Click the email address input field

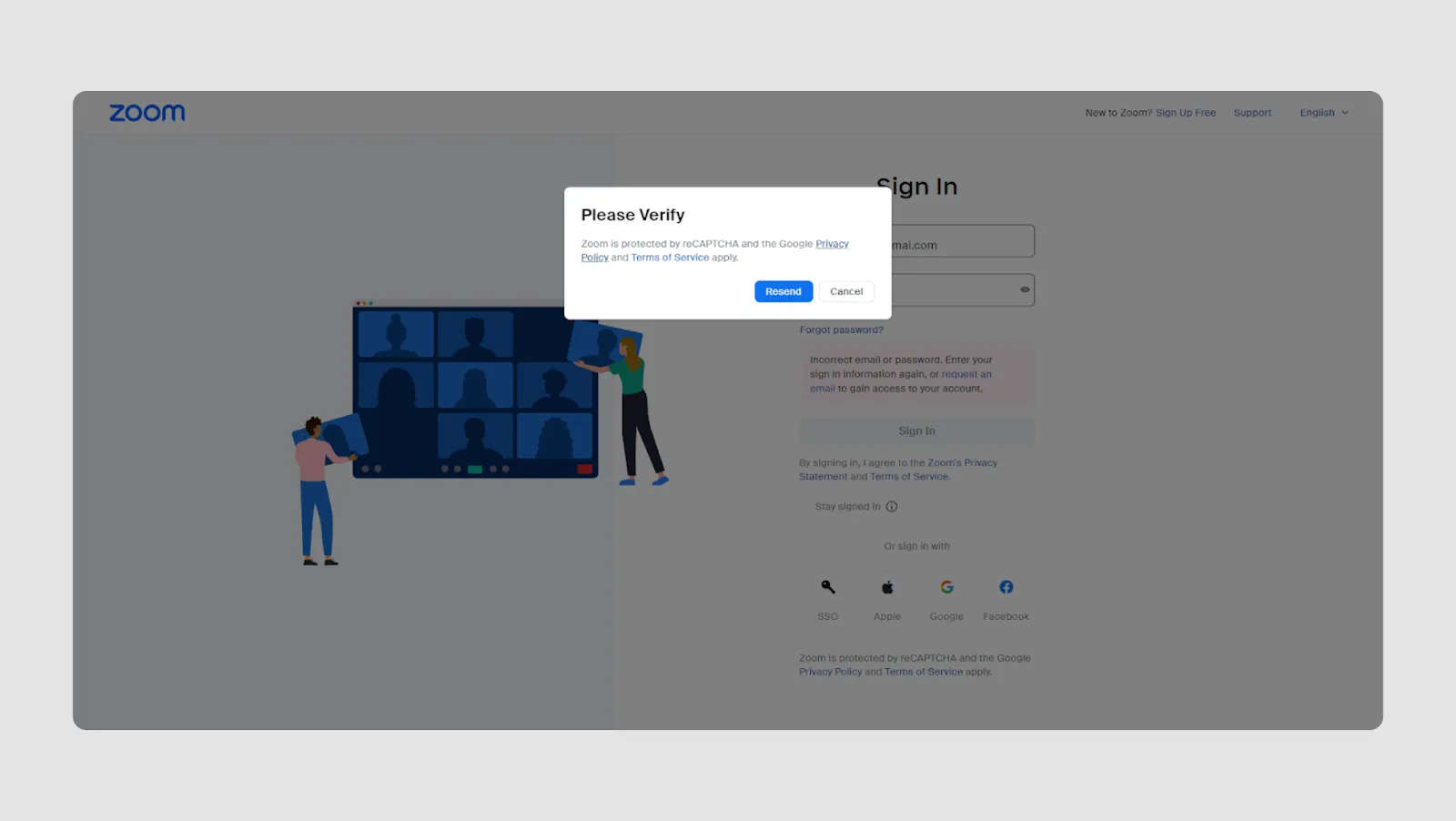coord(963,241)
